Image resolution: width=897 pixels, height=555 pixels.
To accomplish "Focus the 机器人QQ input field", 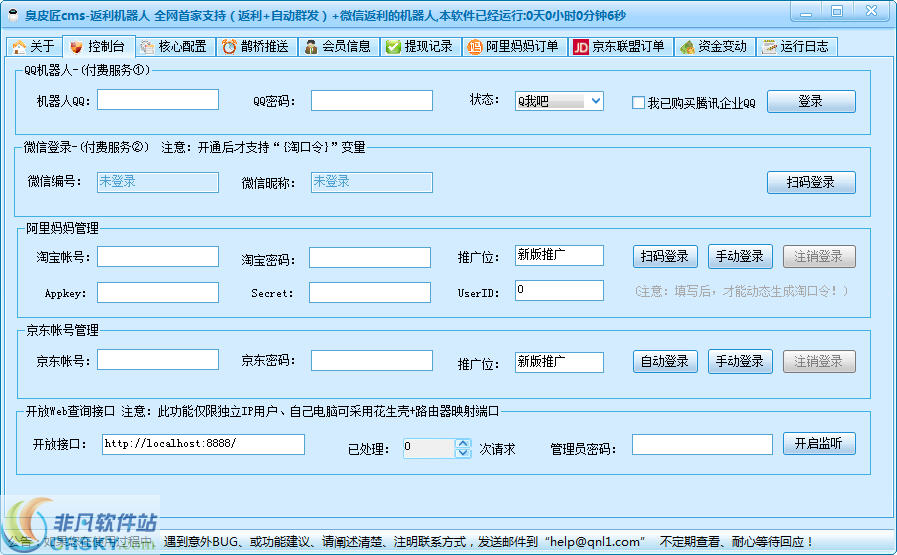I will (158, 100).
